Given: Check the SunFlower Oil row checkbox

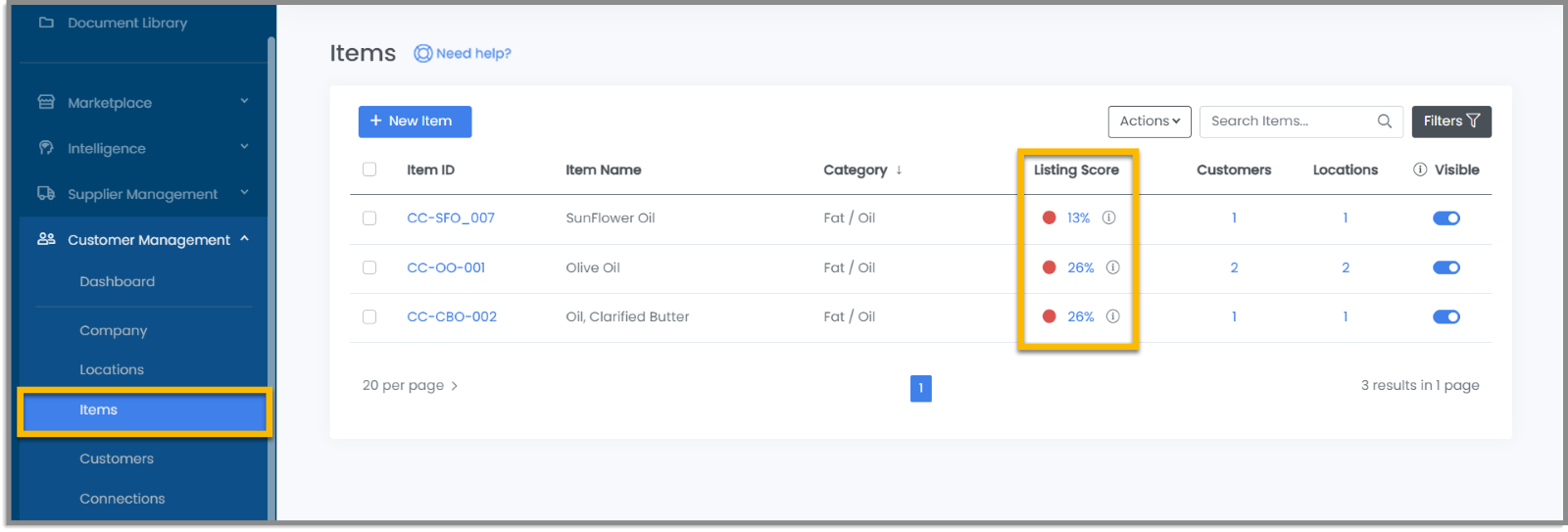Looking at the screenshot, I should pyautogui.click(x=369, y=218).
